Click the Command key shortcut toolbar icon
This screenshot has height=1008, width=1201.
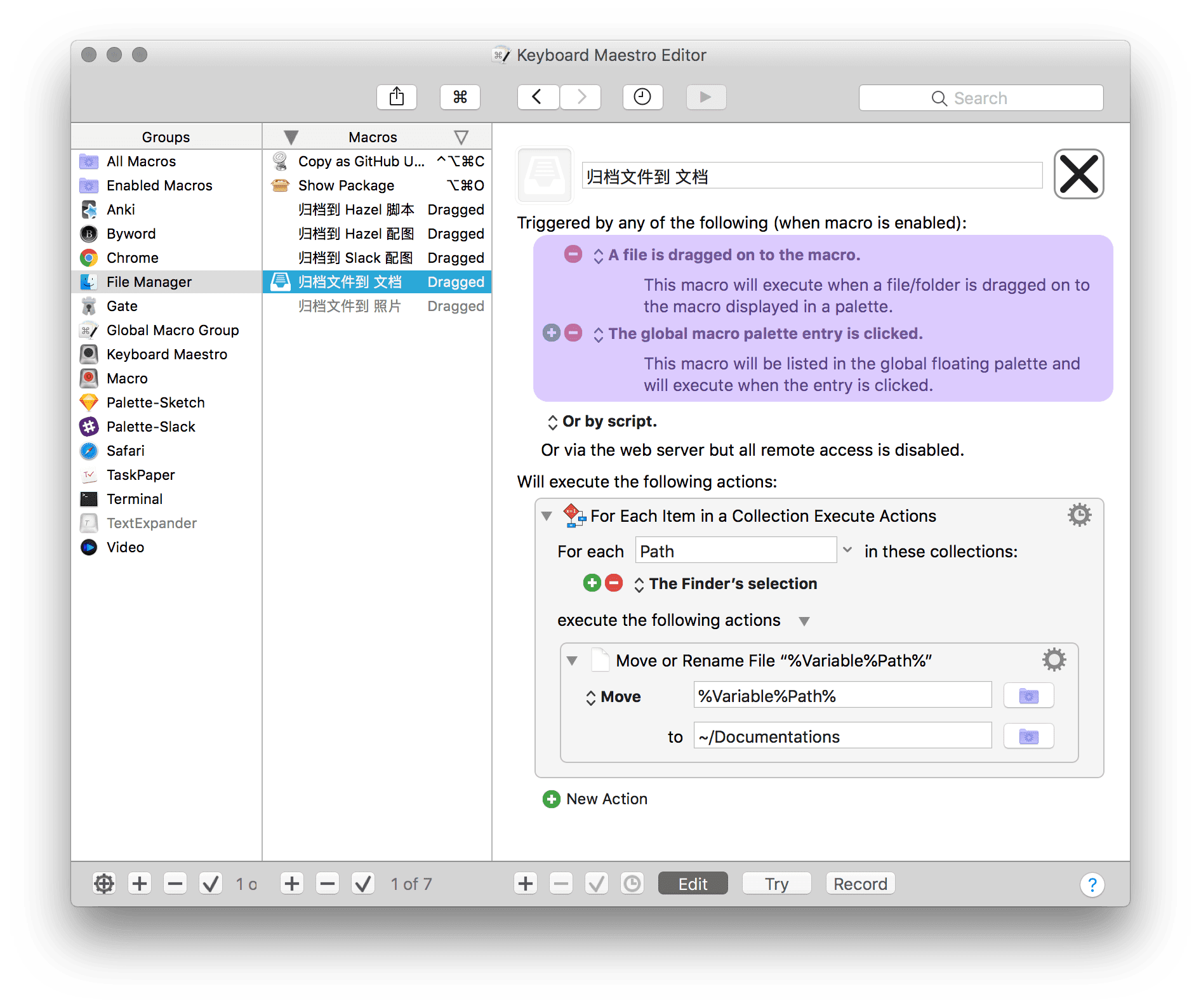[460, 97]
